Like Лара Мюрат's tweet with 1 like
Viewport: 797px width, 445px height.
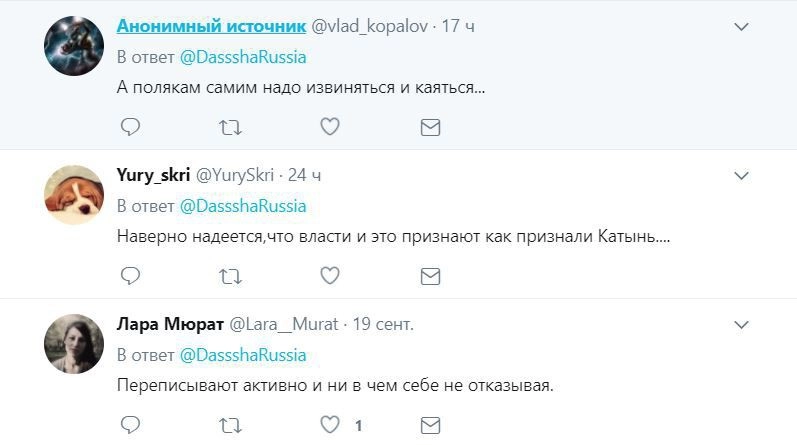330,425
